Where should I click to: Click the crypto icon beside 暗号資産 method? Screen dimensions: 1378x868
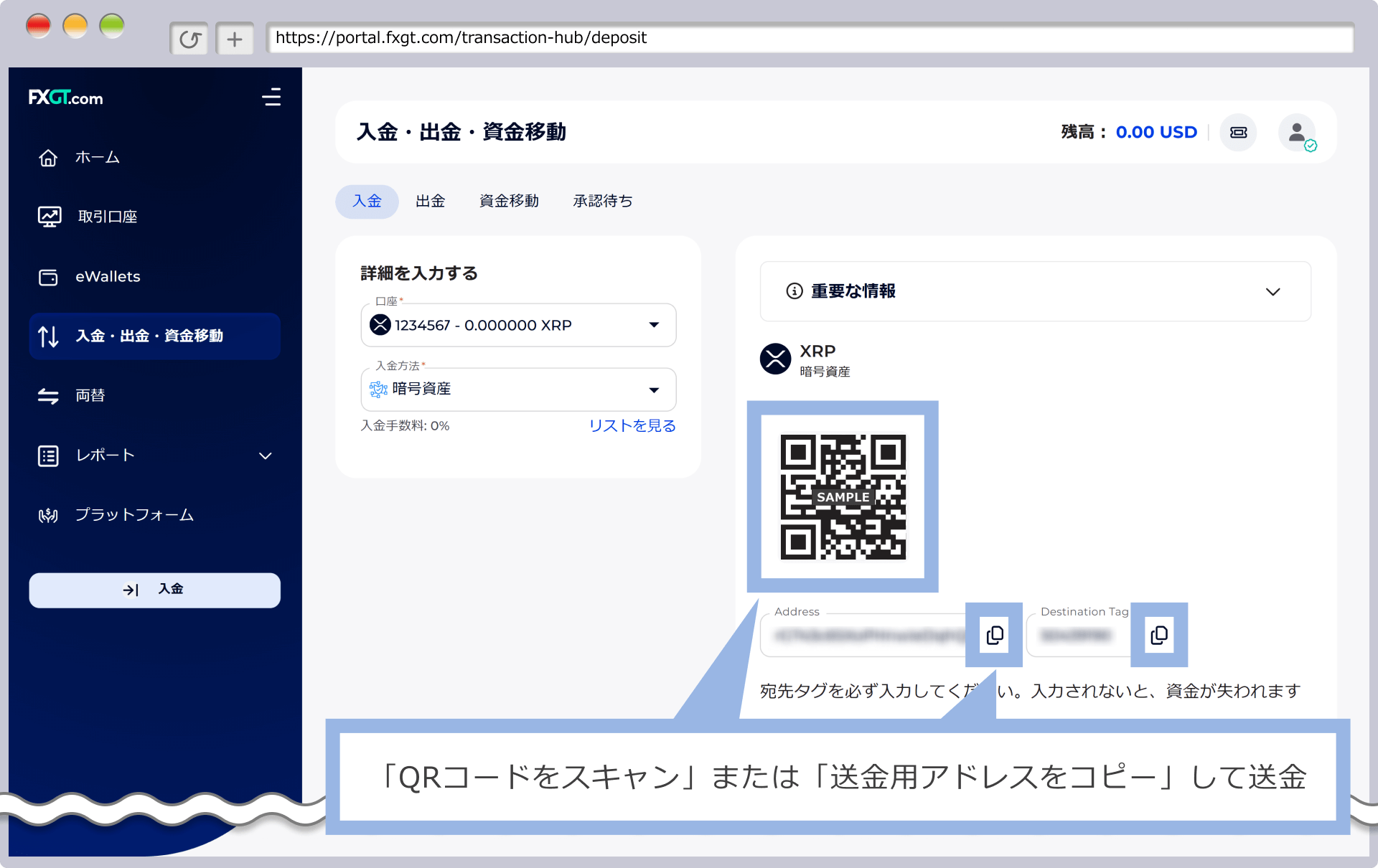tap(378, 389)
